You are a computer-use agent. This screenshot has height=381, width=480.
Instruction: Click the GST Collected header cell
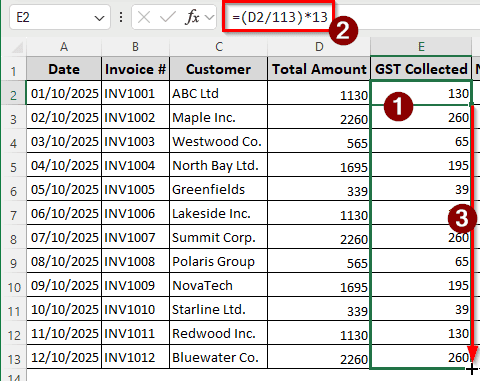point(421,69)
